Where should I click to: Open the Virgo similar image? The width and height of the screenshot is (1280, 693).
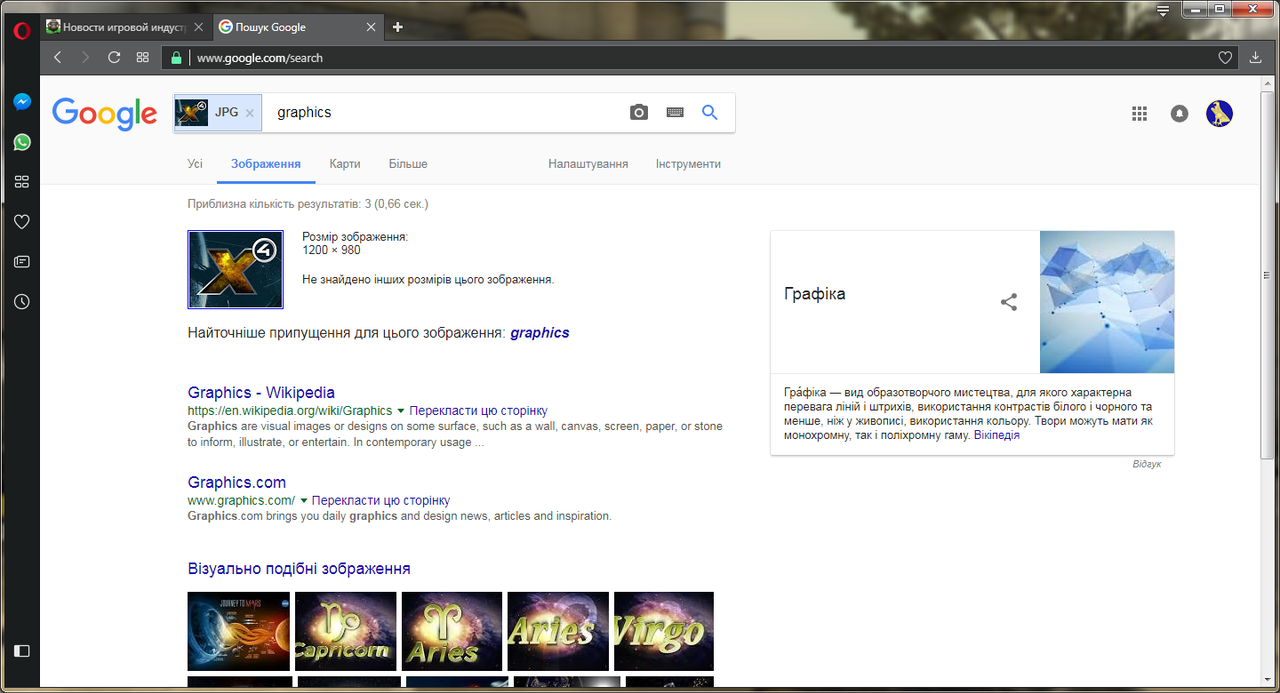[664, 631]
